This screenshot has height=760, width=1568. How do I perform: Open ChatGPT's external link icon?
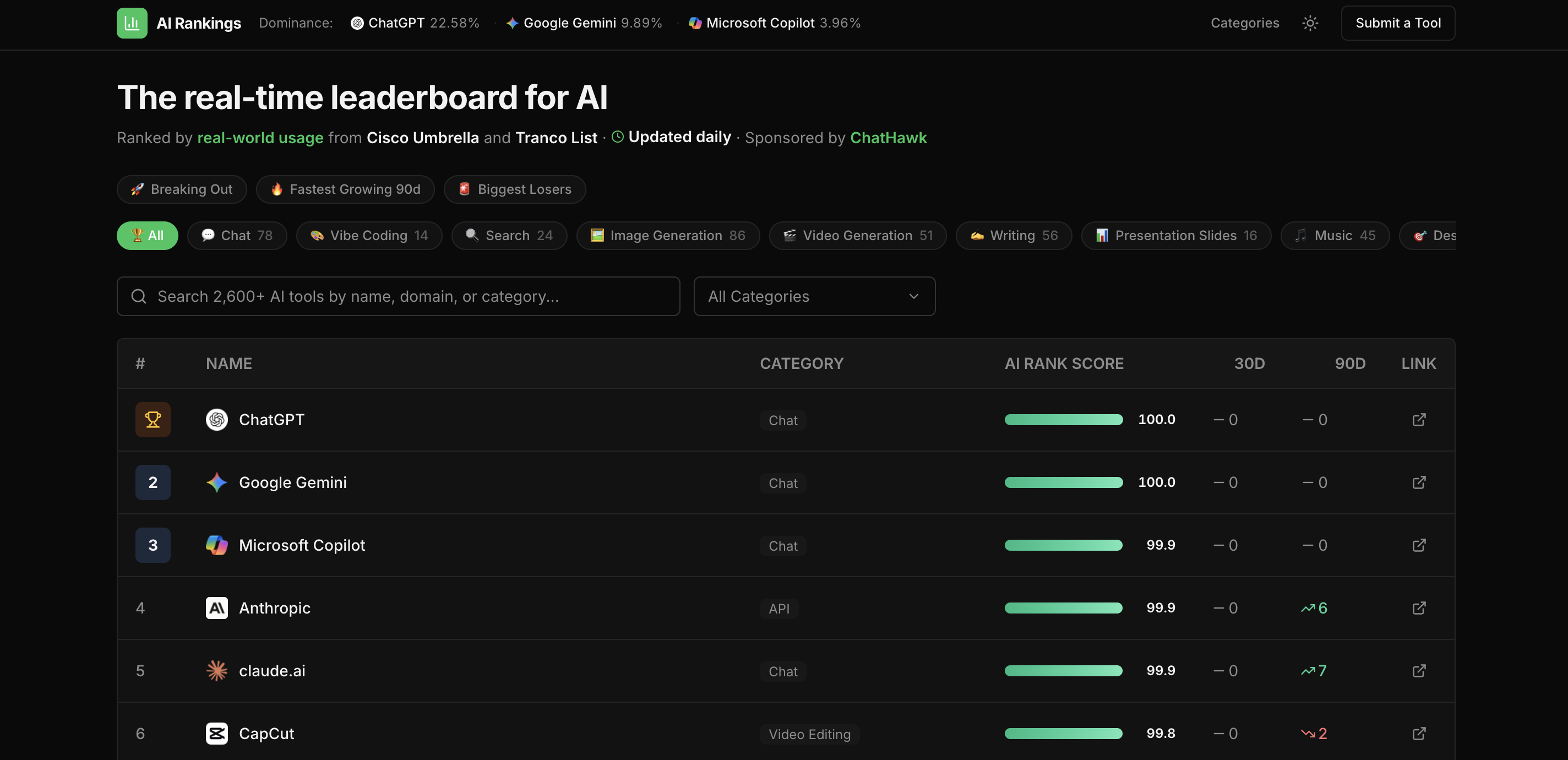point(1419,419)
